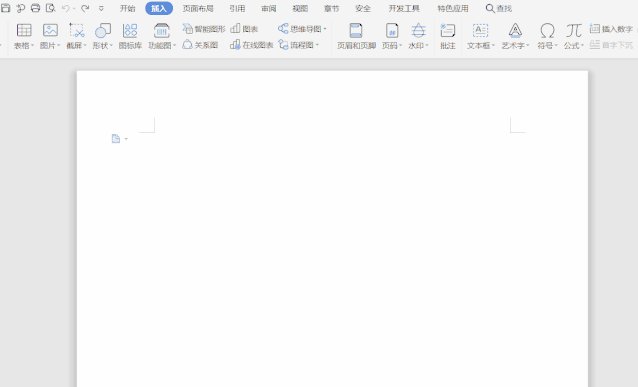Switch to the 页面布局 Page Layout tab
This screenshot has height=387, width=638.
pos(198,8)
